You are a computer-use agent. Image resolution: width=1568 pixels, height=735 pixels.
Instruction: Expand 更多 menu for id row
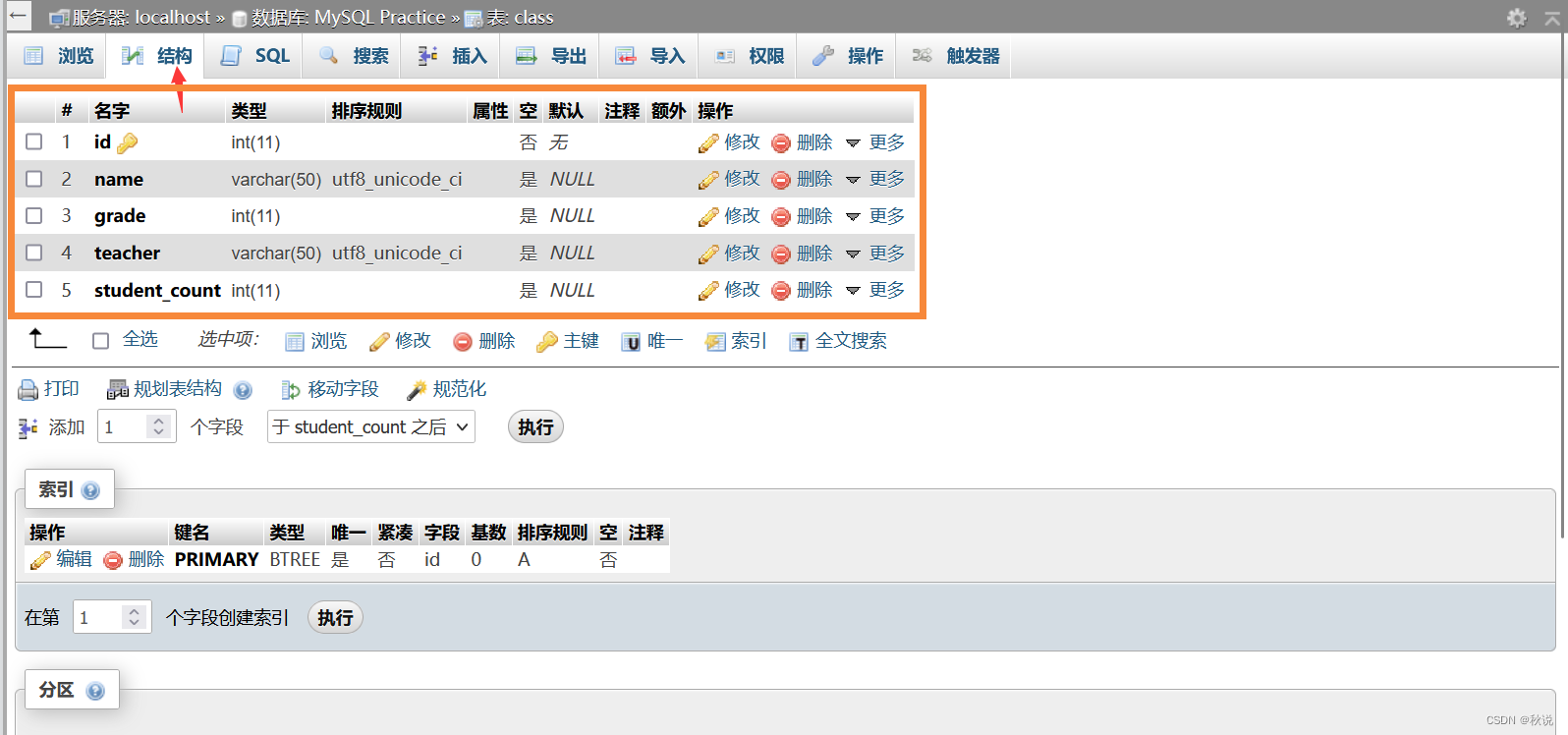coord(875,142)
